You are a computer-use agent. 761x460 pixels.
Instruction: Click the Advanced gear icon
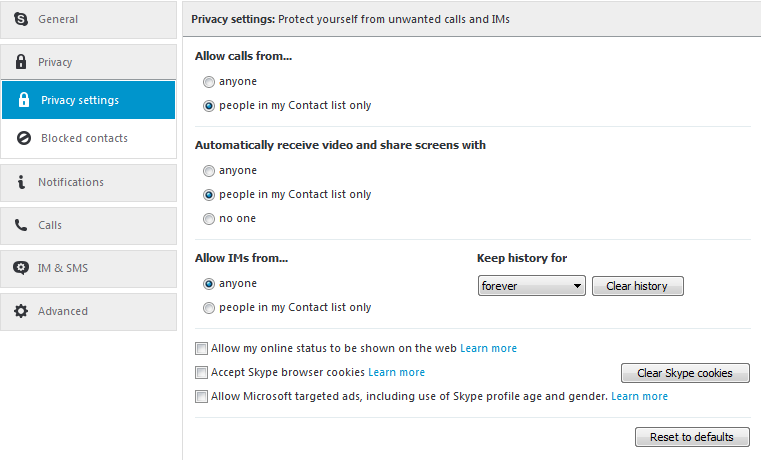point(21,311)
